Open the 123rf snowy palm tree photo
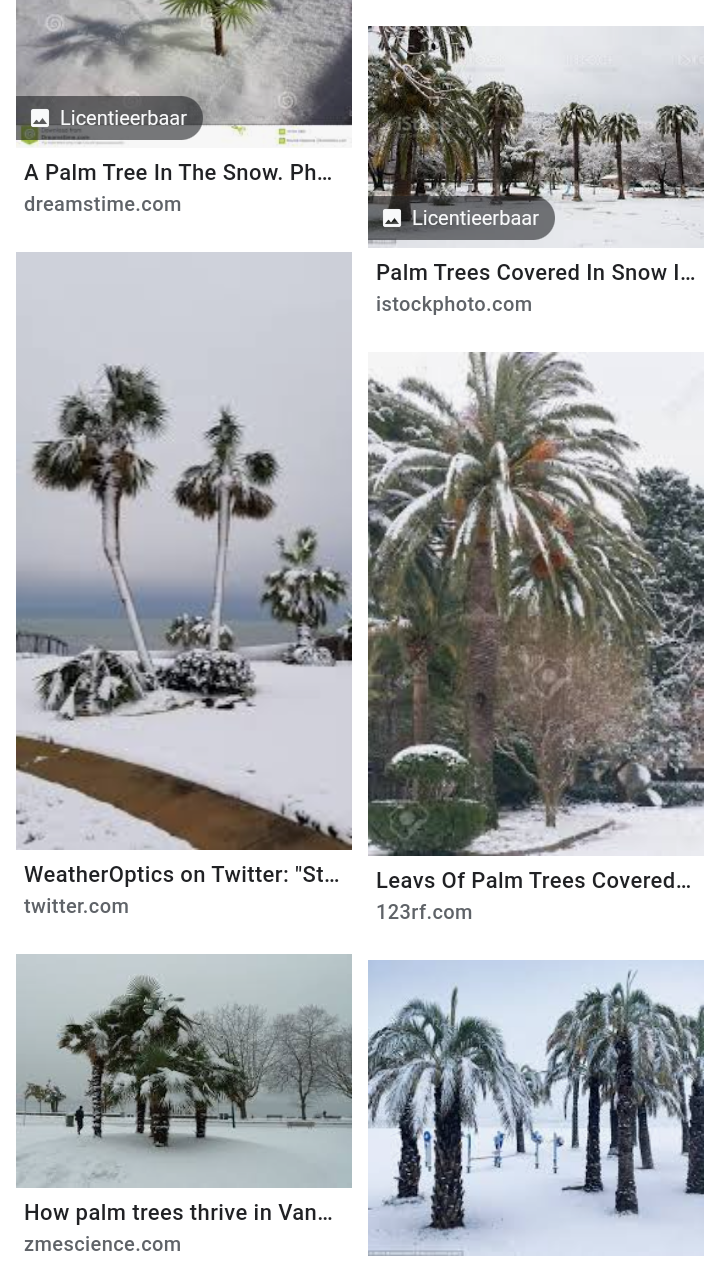The width and height of the screenshot is (720, 1262). pyautogui.click(x=536, y=604)
